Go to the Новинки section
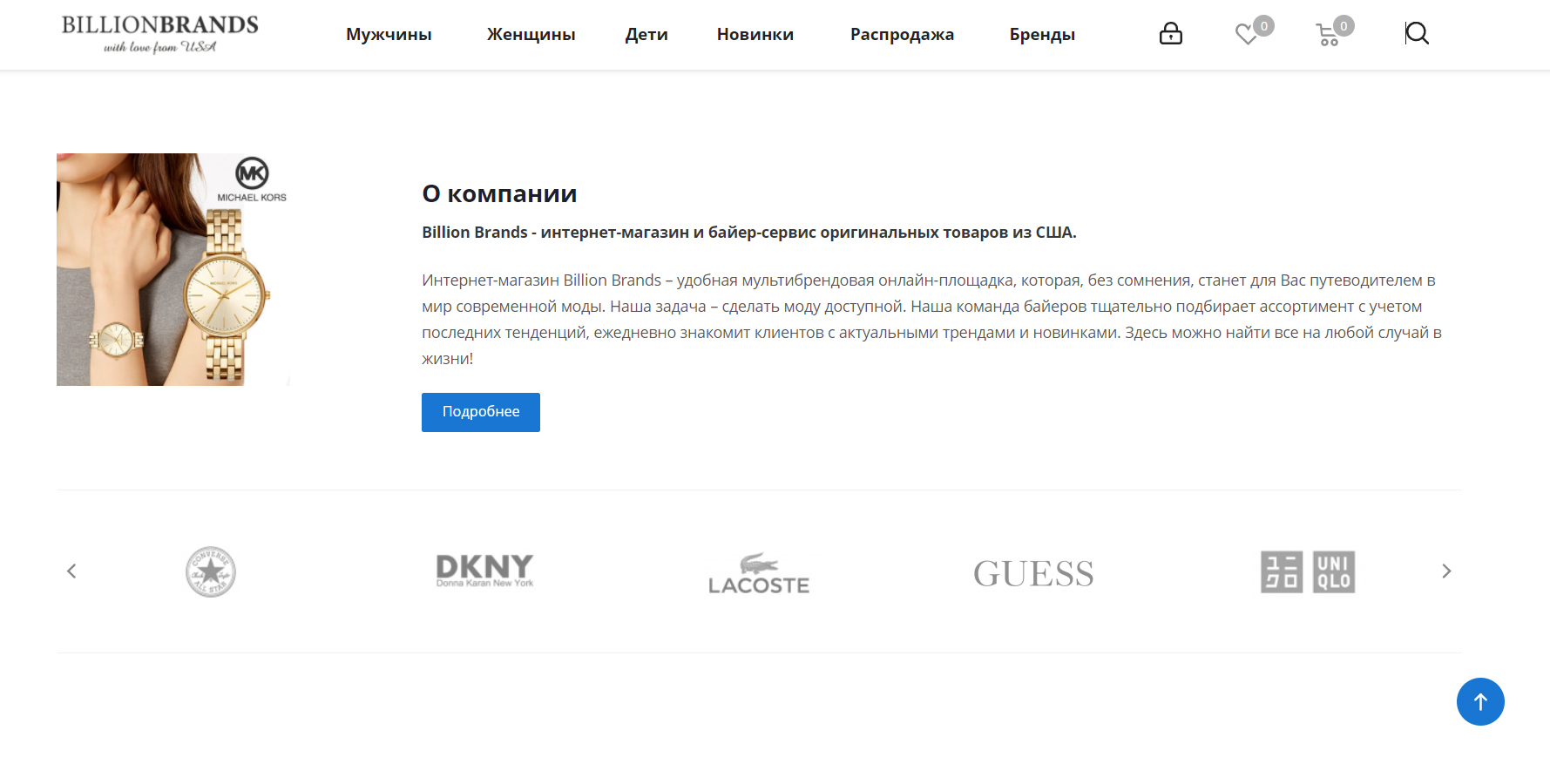 pos(755,35)
